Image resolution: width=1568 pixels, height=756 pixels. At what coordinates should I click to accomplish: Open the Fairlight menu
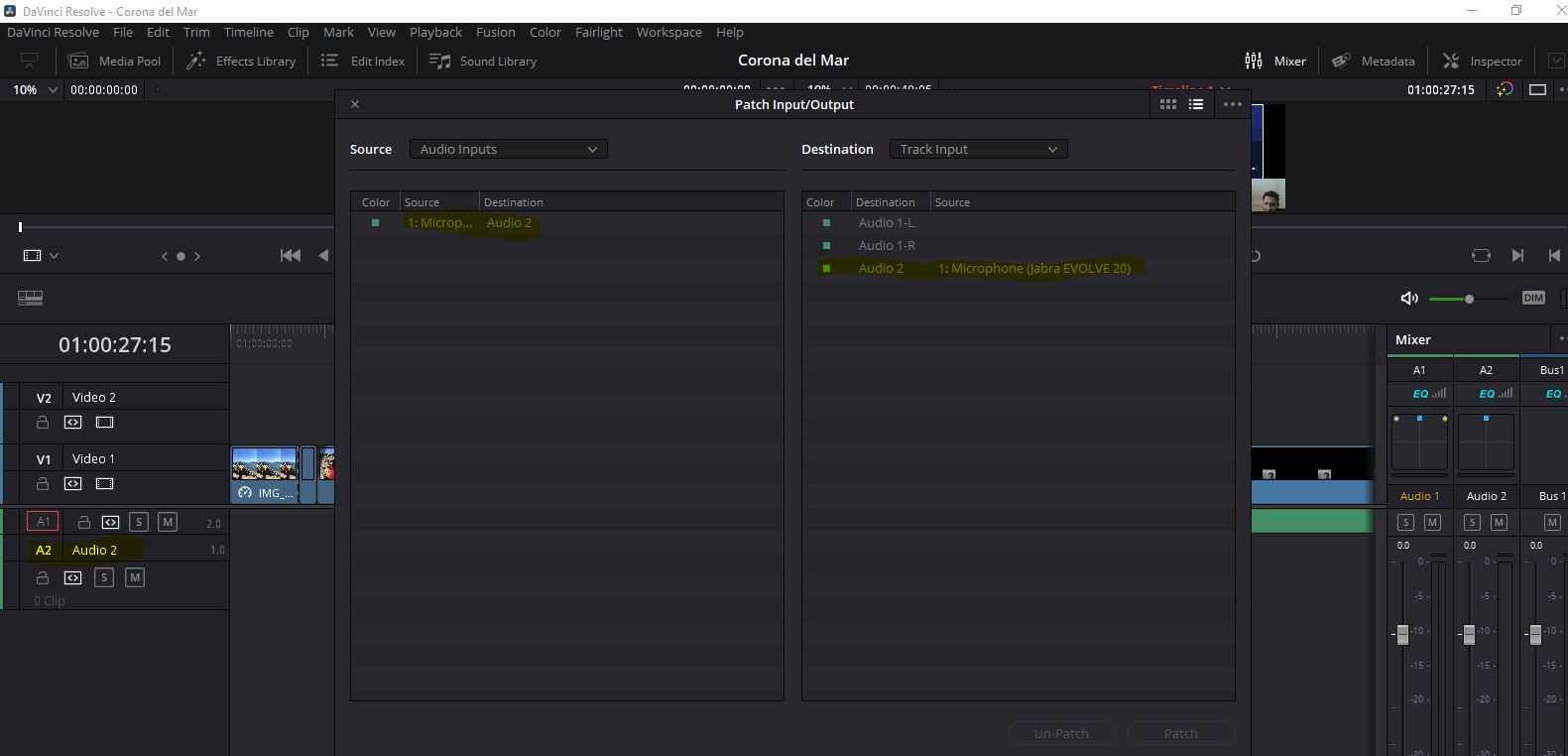[x=599, y=32]
